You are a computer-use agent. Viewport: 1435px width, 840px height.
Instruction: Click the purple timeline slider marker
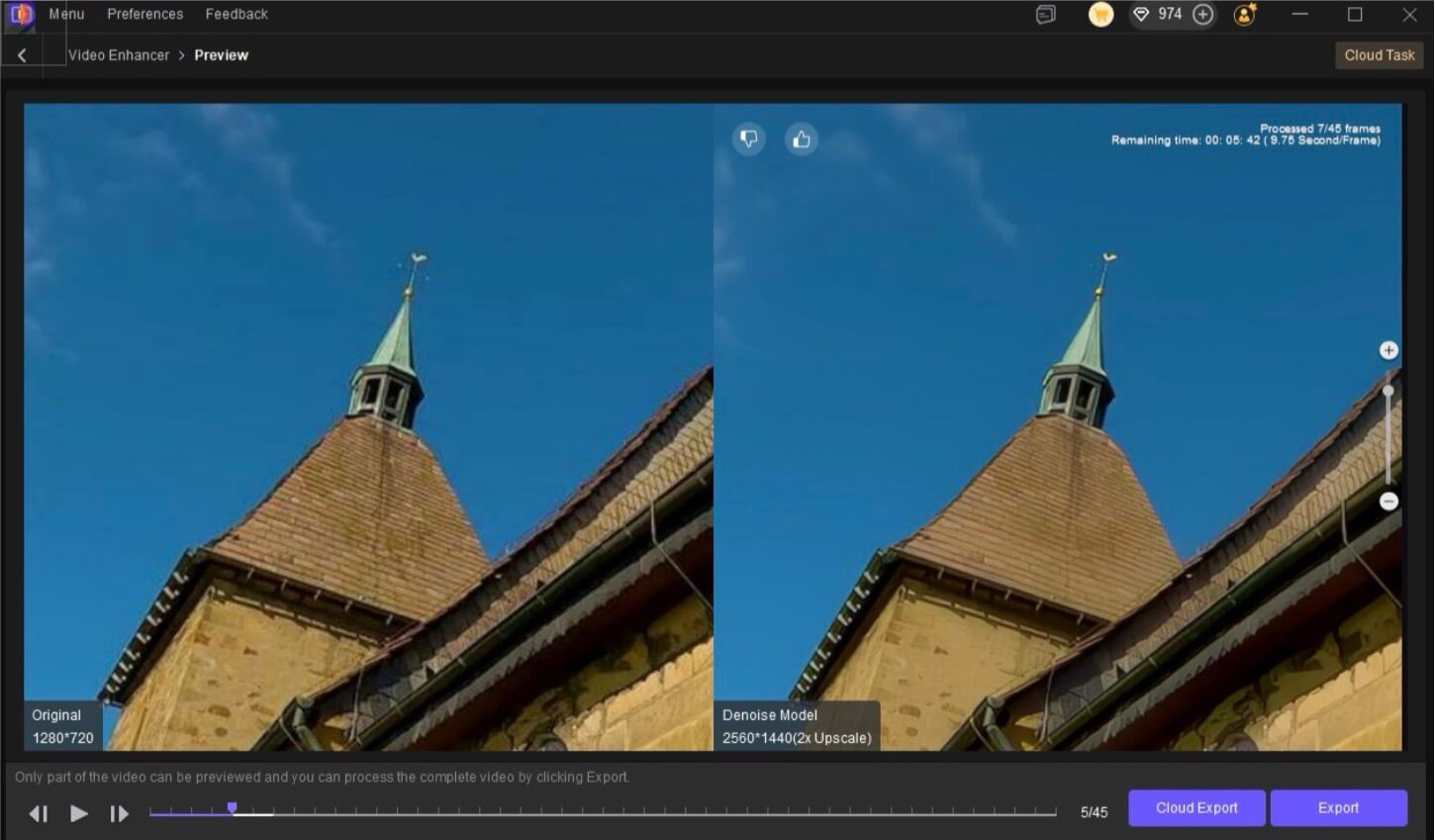(233, 808)
